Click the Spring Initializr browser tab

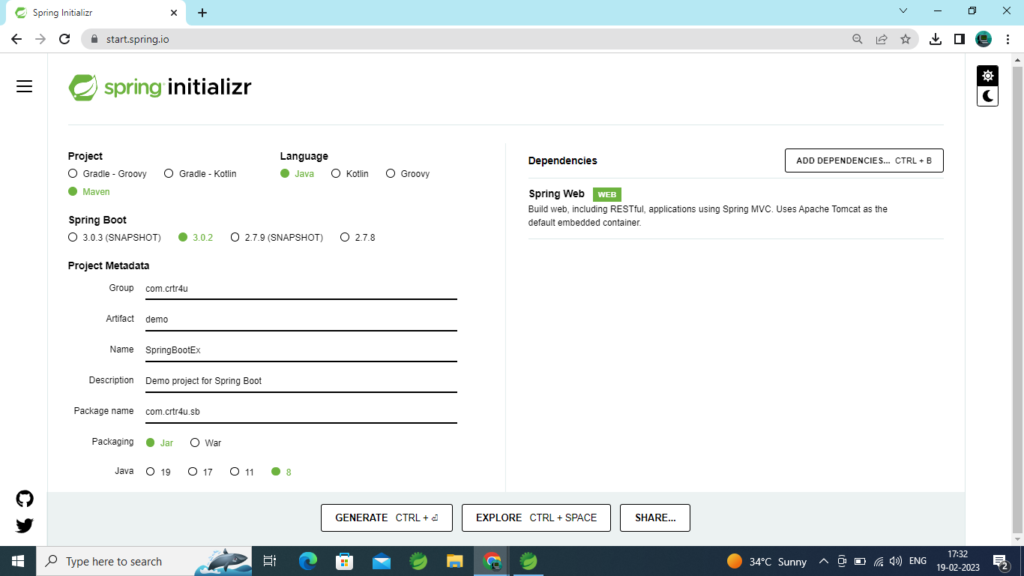(x=96, y=12)
